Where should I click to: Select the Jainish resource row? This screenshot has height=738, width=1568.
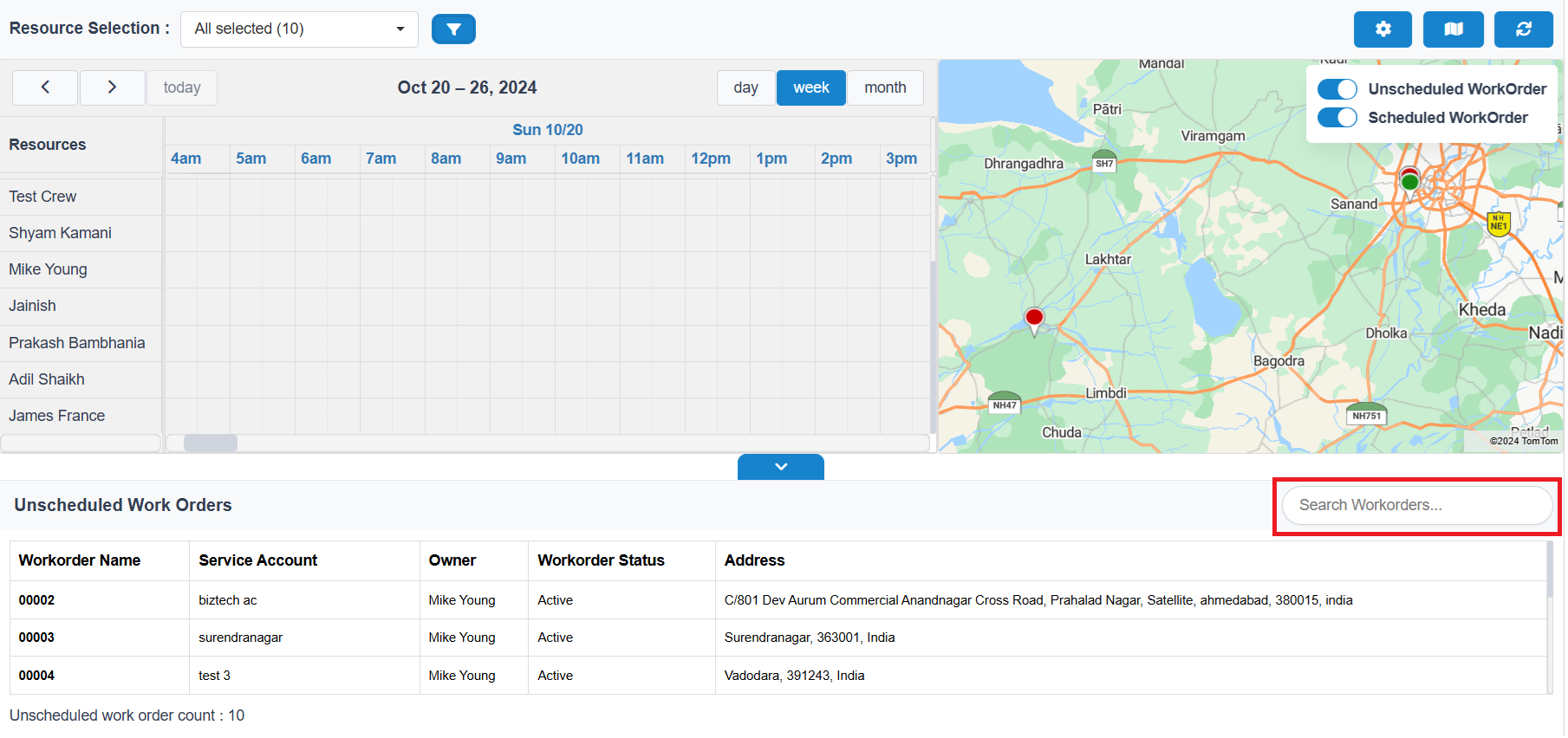click(x=81, y=306)
